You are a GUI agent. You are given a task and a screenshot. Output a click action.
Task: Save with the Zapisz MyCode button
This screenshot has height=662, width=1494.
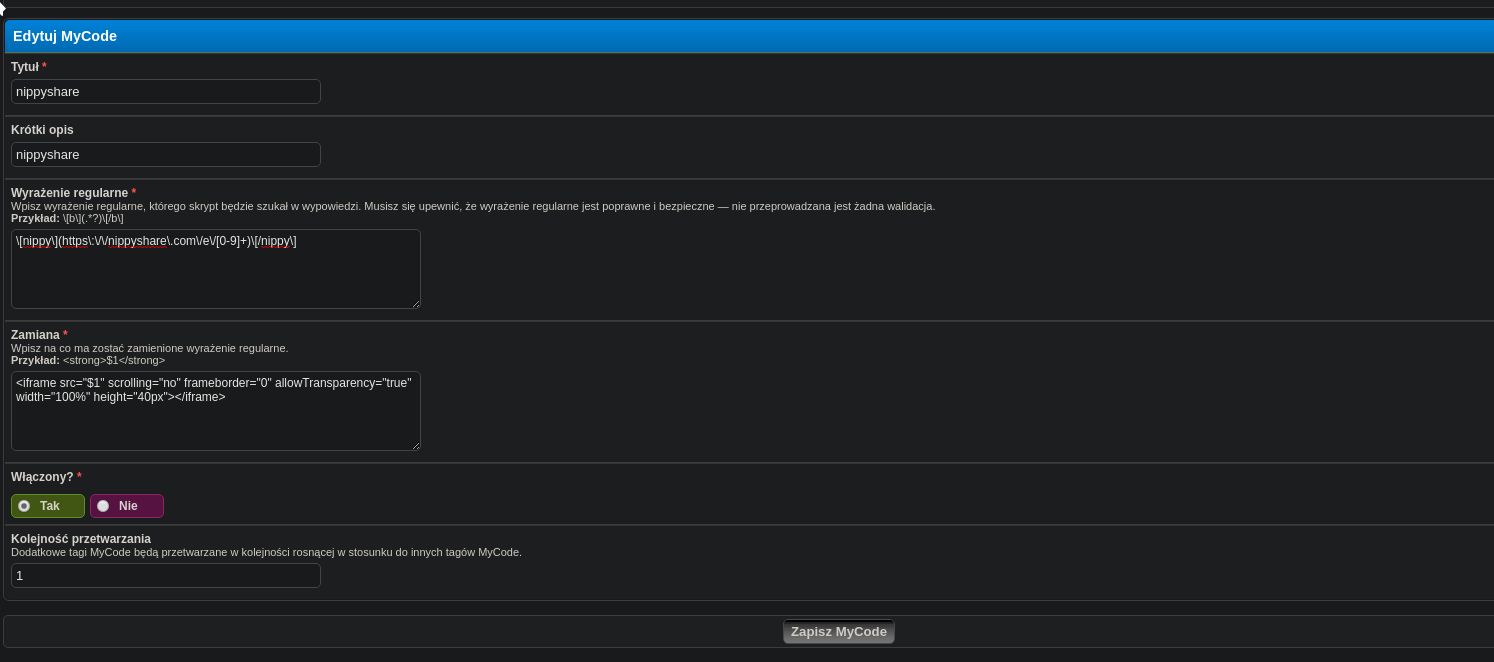[x=839, y=632]
